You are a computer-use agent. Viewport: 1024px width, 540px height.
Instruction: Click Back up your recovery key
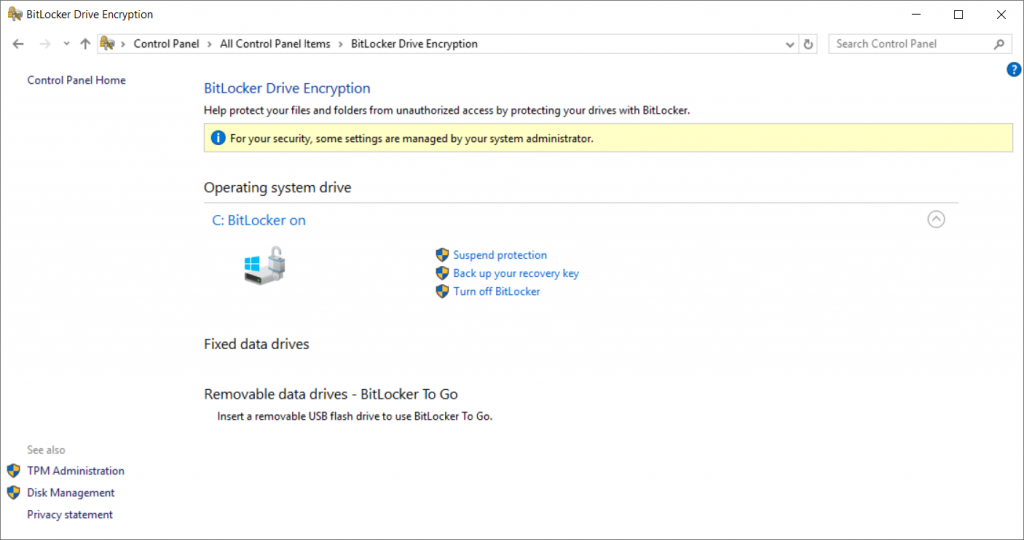tap(516, 273)
